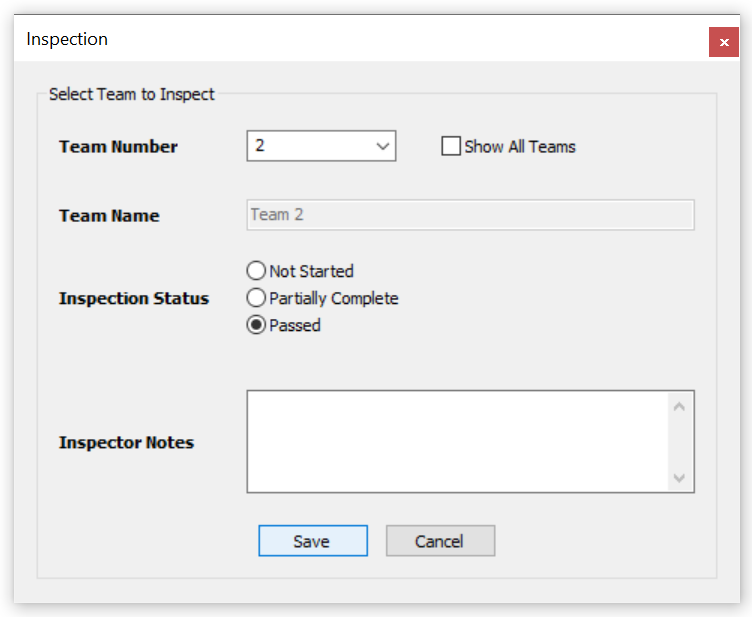Click the Show All Teams label text
The image size is (752, 617).
(520, 147)
